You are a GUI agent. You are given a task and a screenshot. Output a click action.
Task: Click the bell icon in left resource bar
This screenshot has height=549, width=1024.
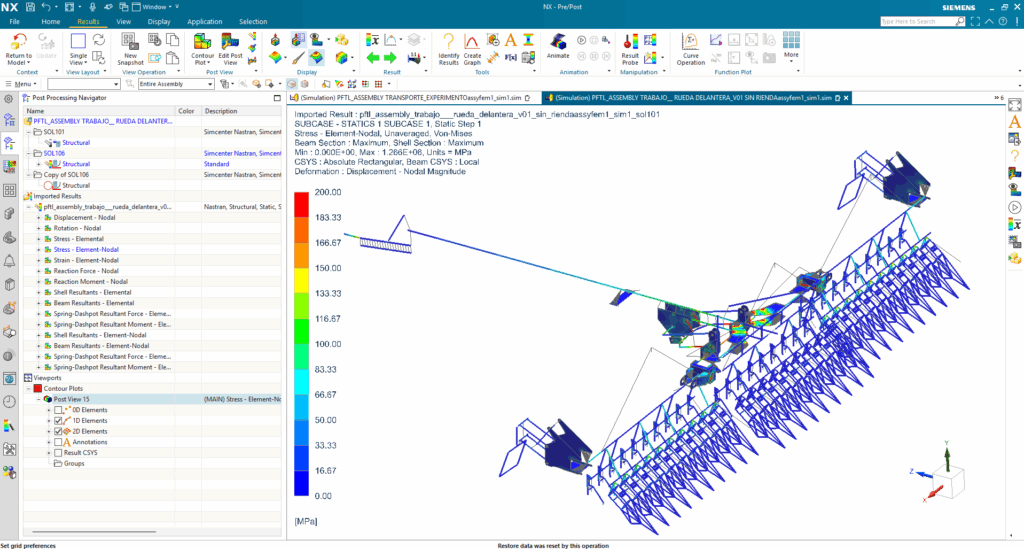[9, 261]
